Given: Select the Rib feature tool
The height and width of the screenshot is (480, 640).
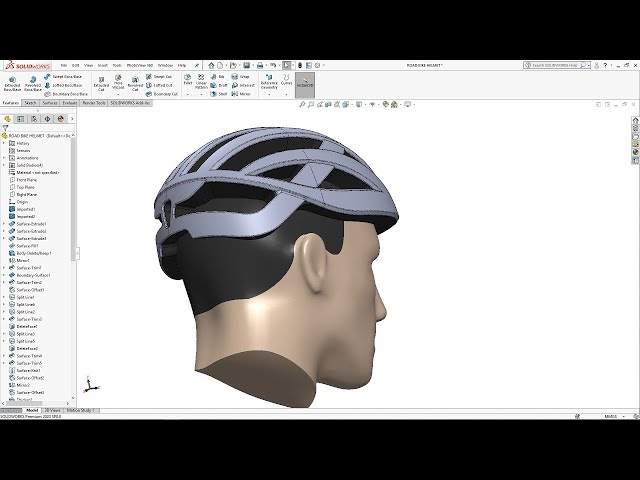Looking at the screenshot, I should tap(218, 77).
